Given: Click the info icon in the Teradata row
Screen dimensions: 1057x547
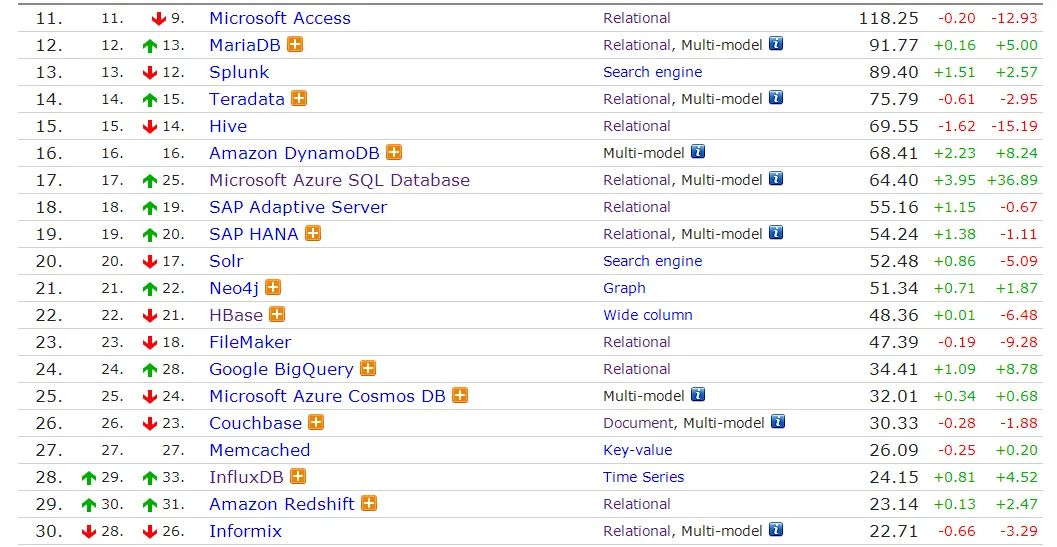Looking at the screenshot, I should click(776, 98).
